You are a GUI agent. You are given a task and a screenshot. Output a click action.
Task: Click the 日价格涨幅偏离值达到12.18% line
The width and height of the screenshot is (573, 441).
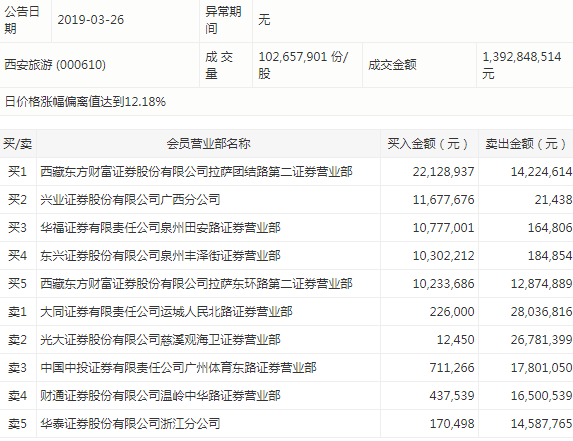pyautogui.click(x=85, y=102)
